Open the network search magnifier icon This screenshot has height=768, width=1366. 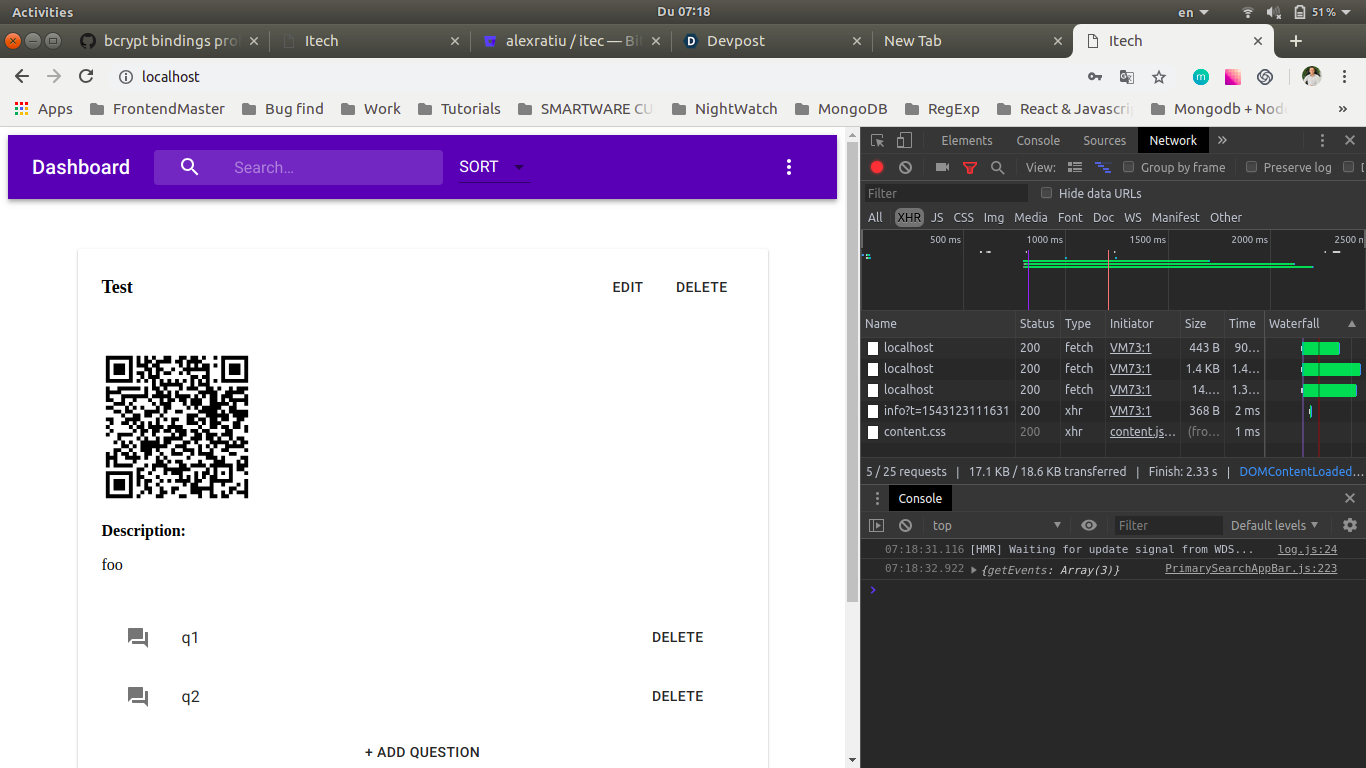point(997,168)
